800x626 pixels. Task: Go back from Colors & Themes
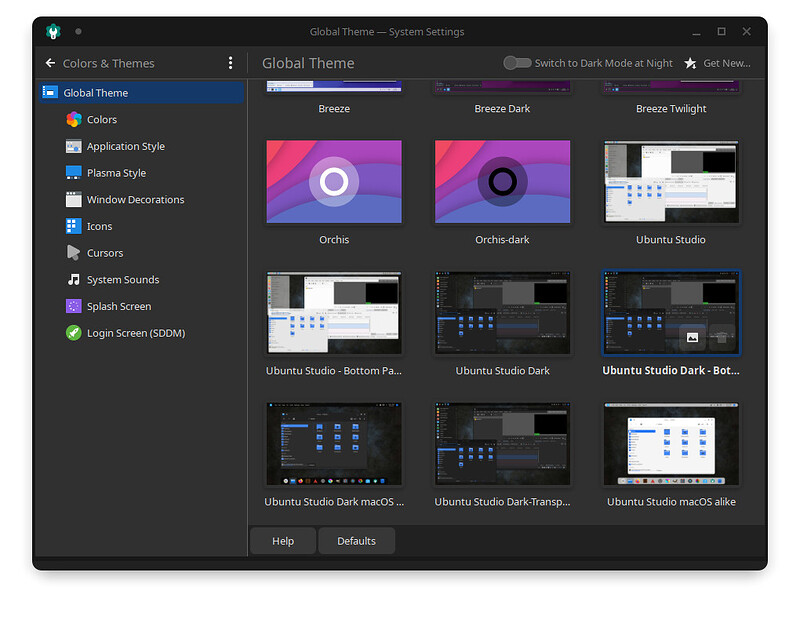(x=50, y=63)
